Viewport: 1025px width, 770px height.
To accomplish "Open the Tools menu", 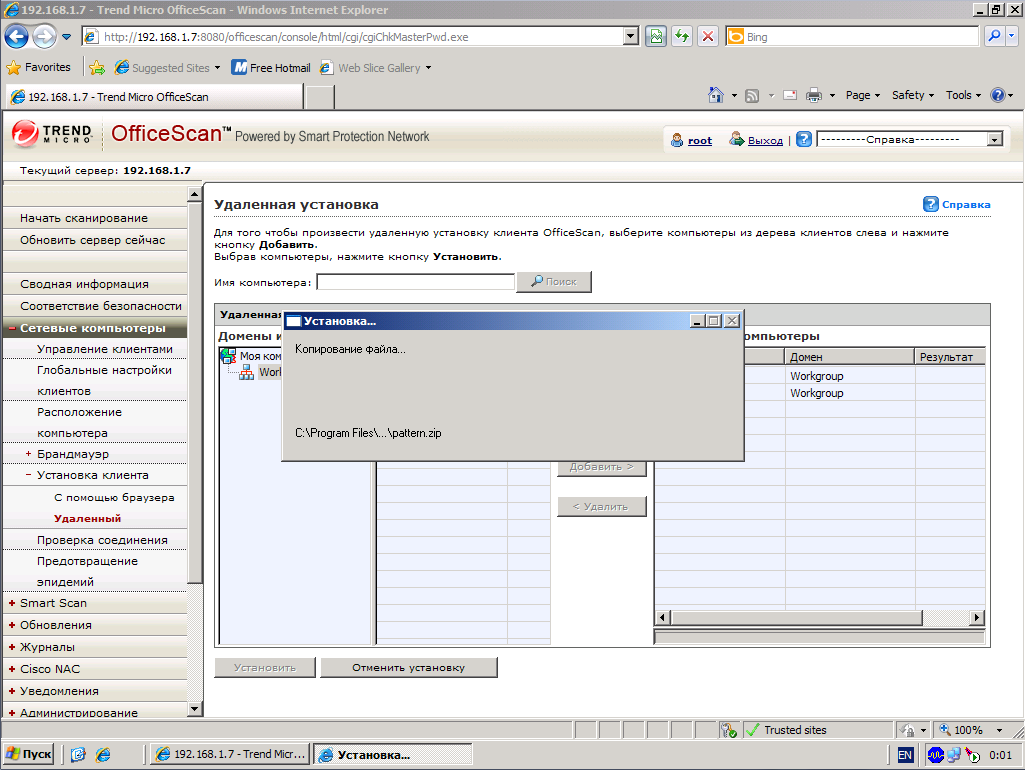I will point(963,95).
